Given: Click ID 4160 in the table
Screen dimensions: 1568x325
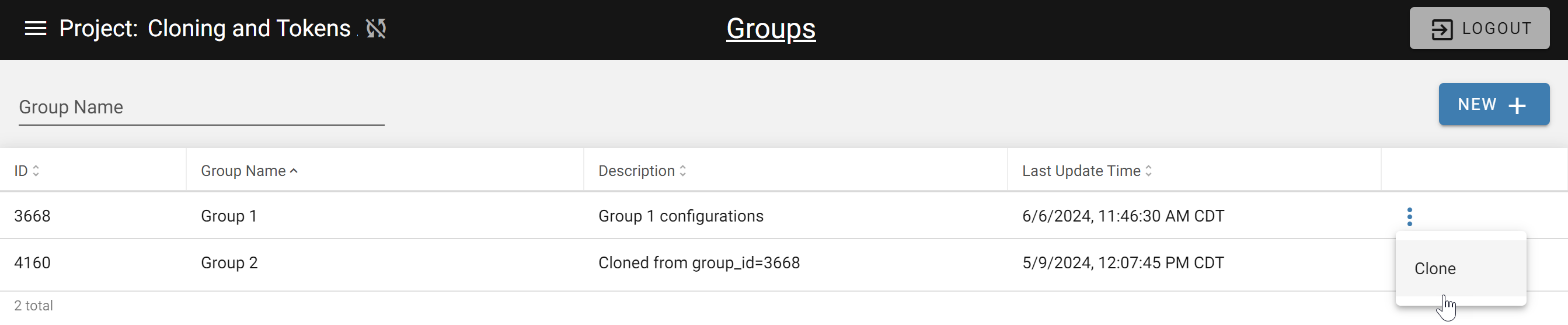Looking at the screenshot, I should tap(32, 263).
